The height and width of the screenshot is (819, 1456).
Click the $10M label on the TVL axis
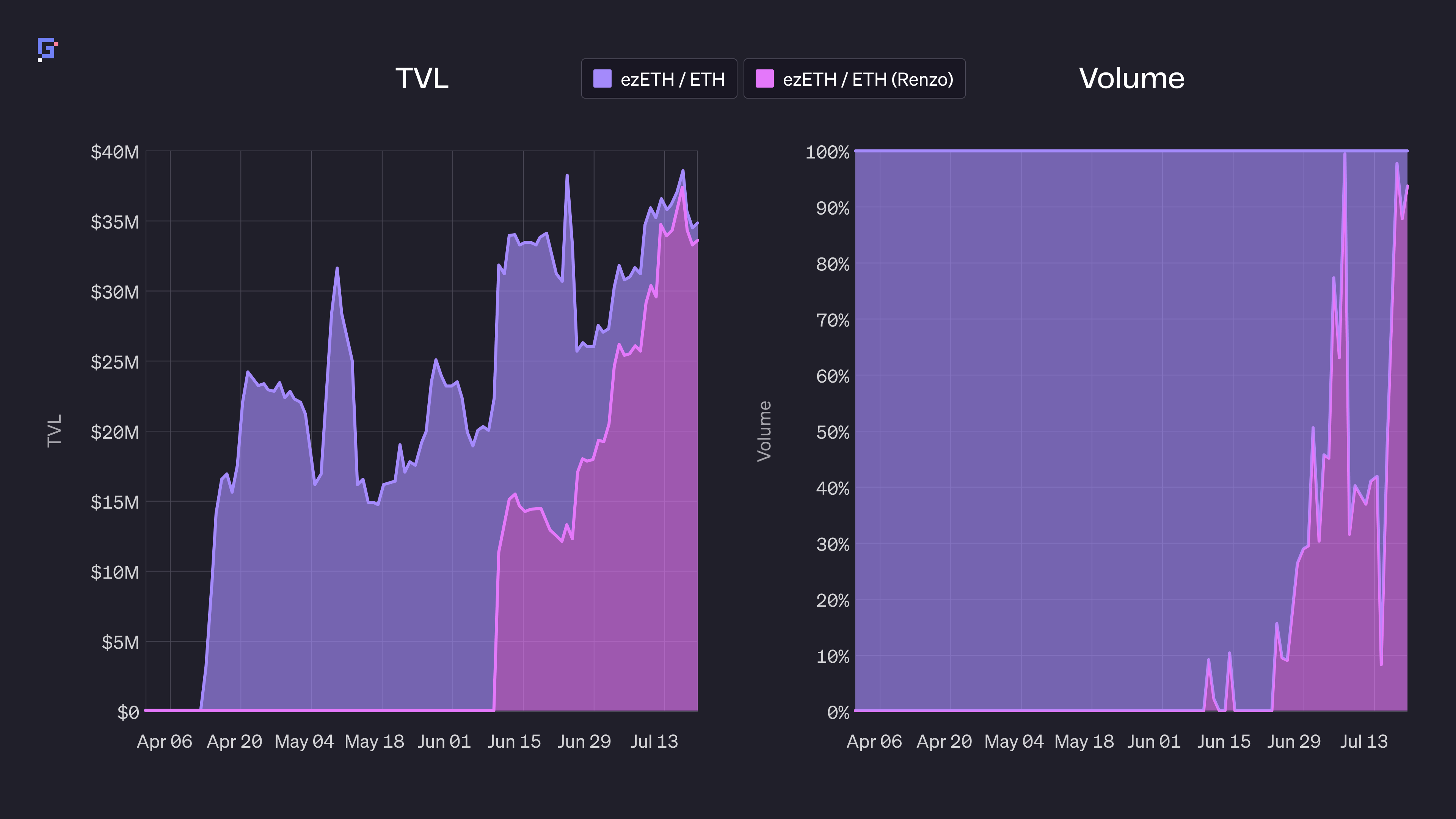coord(115,572)
